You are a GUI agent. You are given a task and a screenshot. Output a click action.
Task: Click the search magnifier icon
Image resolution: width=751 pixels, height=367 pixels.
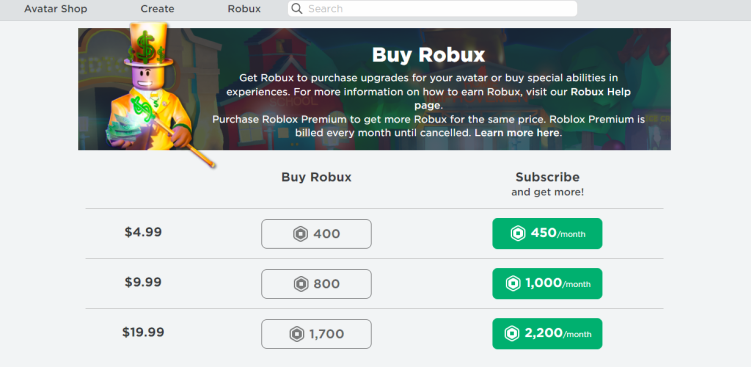click(297, 9)
